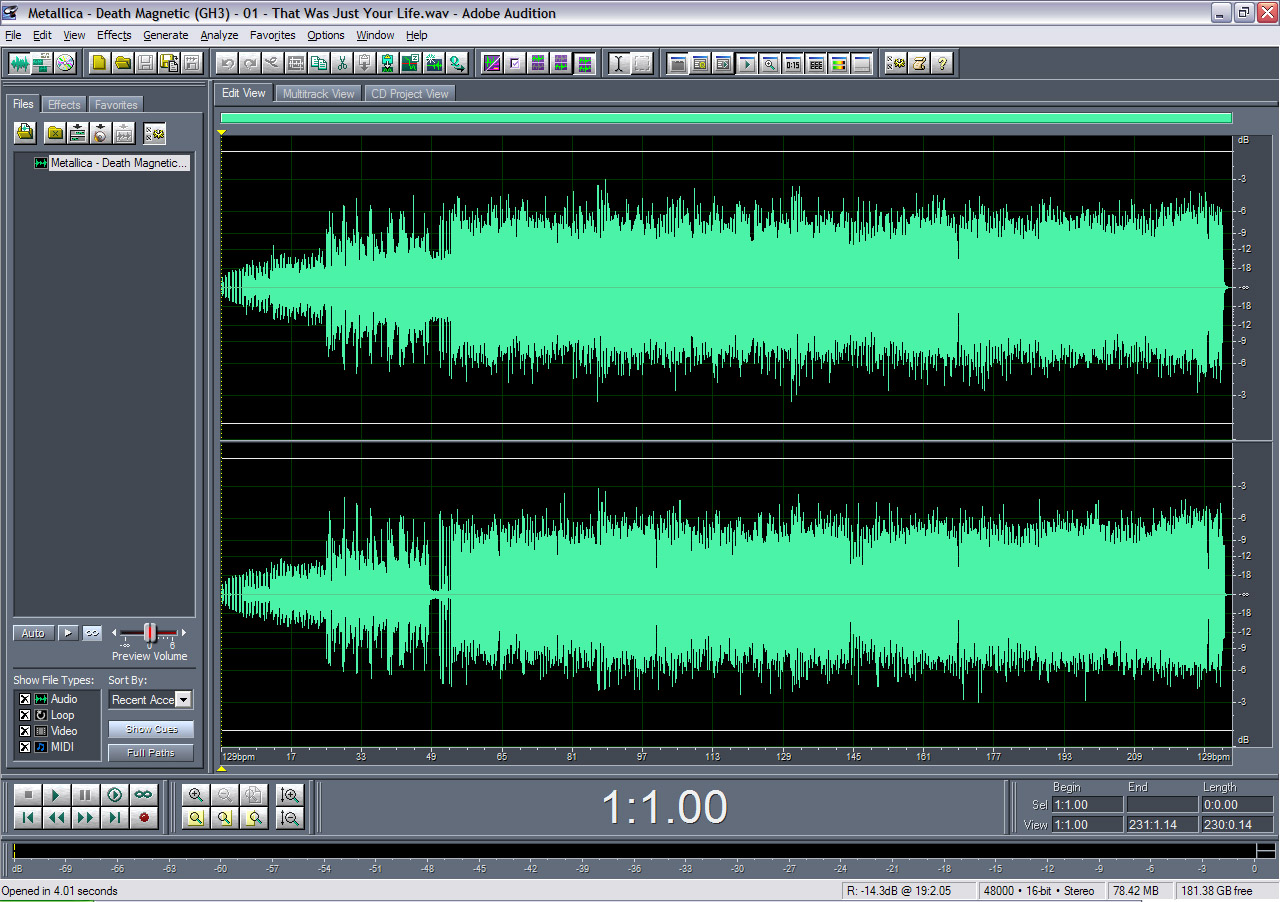Open the help question mark icon

942,63
